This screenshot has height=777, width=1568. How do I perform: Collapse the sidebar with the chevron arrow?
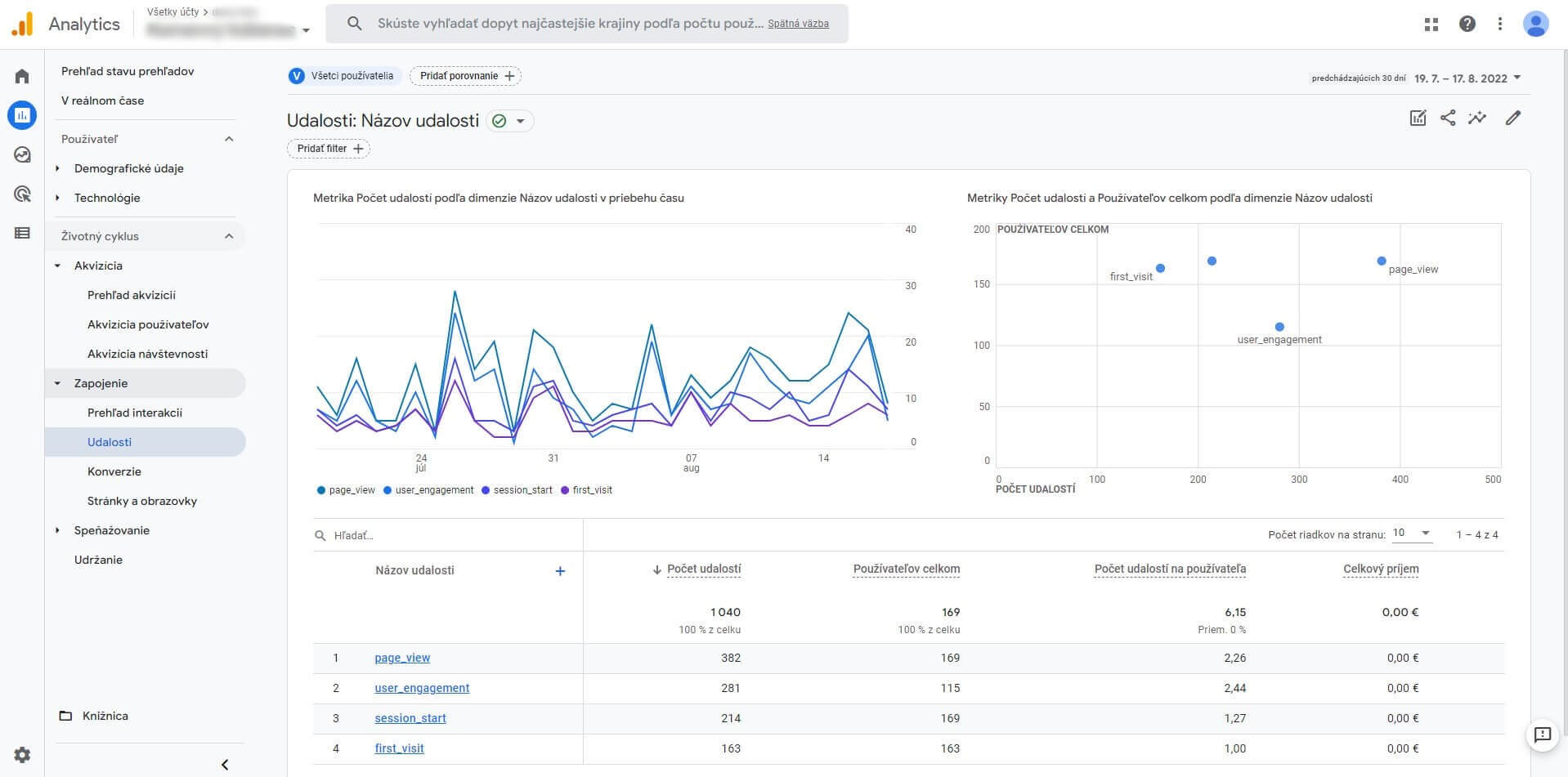[225, 765]
